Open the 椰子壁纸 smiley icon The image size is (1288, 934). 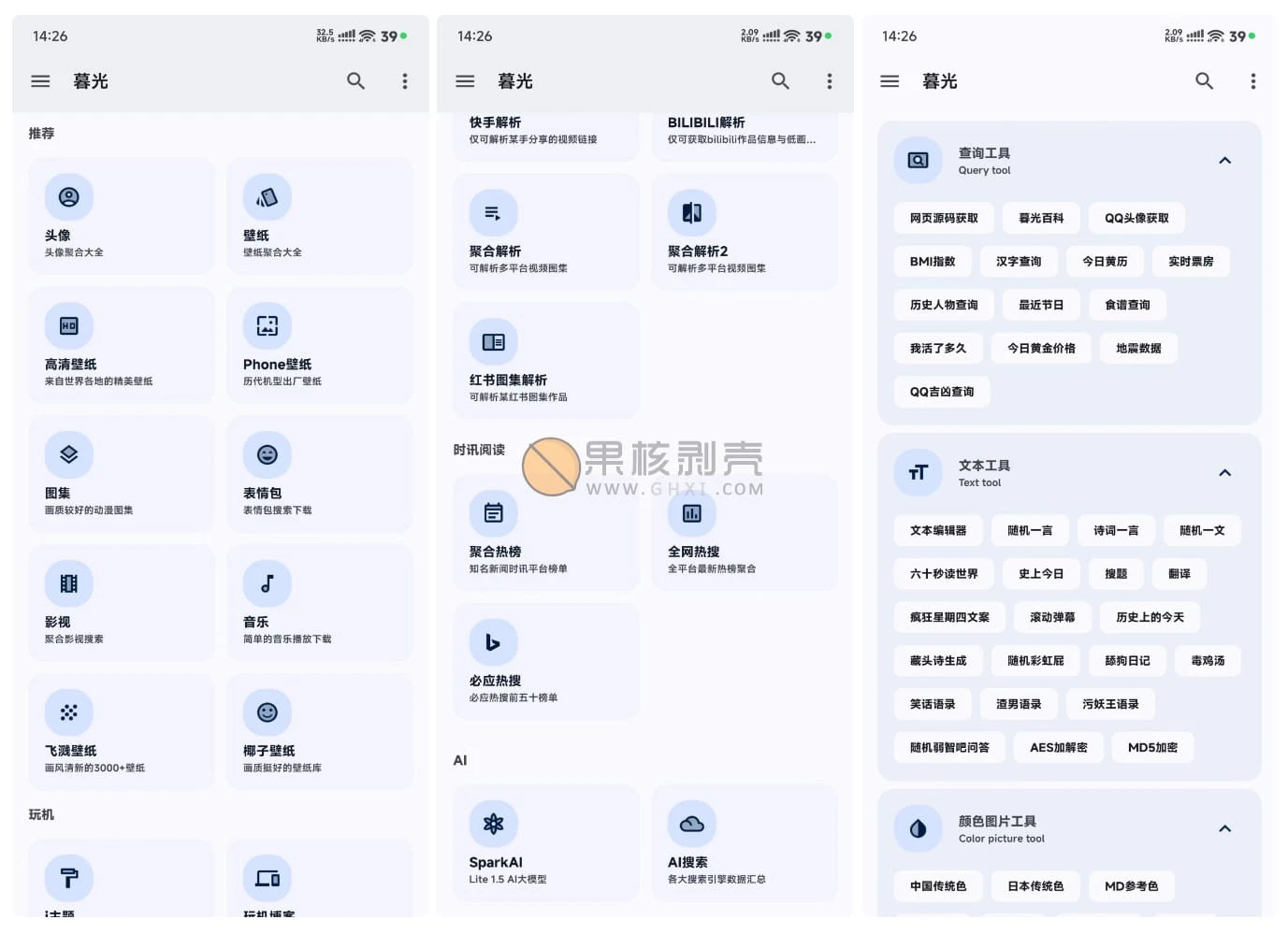tap(268, 713)
